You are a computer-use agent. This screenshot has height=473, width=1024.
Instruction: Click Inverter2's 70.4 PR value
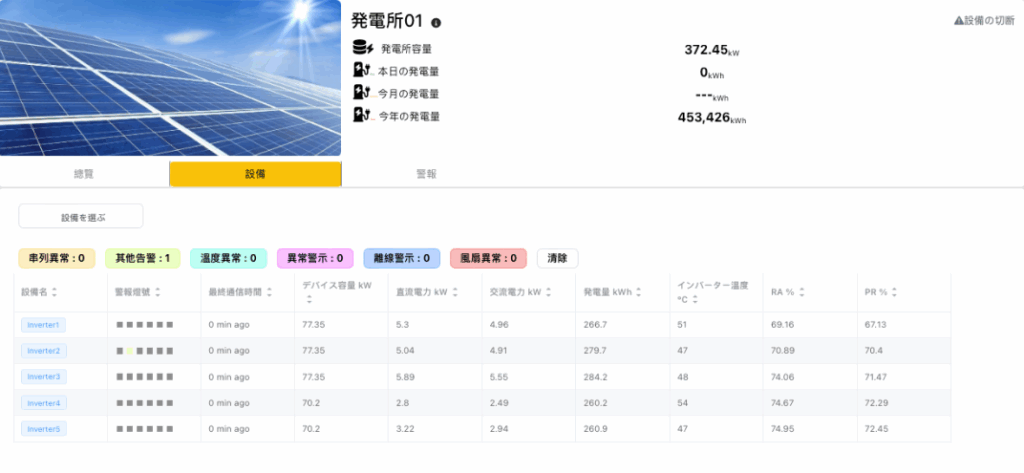tap(873, 351)
